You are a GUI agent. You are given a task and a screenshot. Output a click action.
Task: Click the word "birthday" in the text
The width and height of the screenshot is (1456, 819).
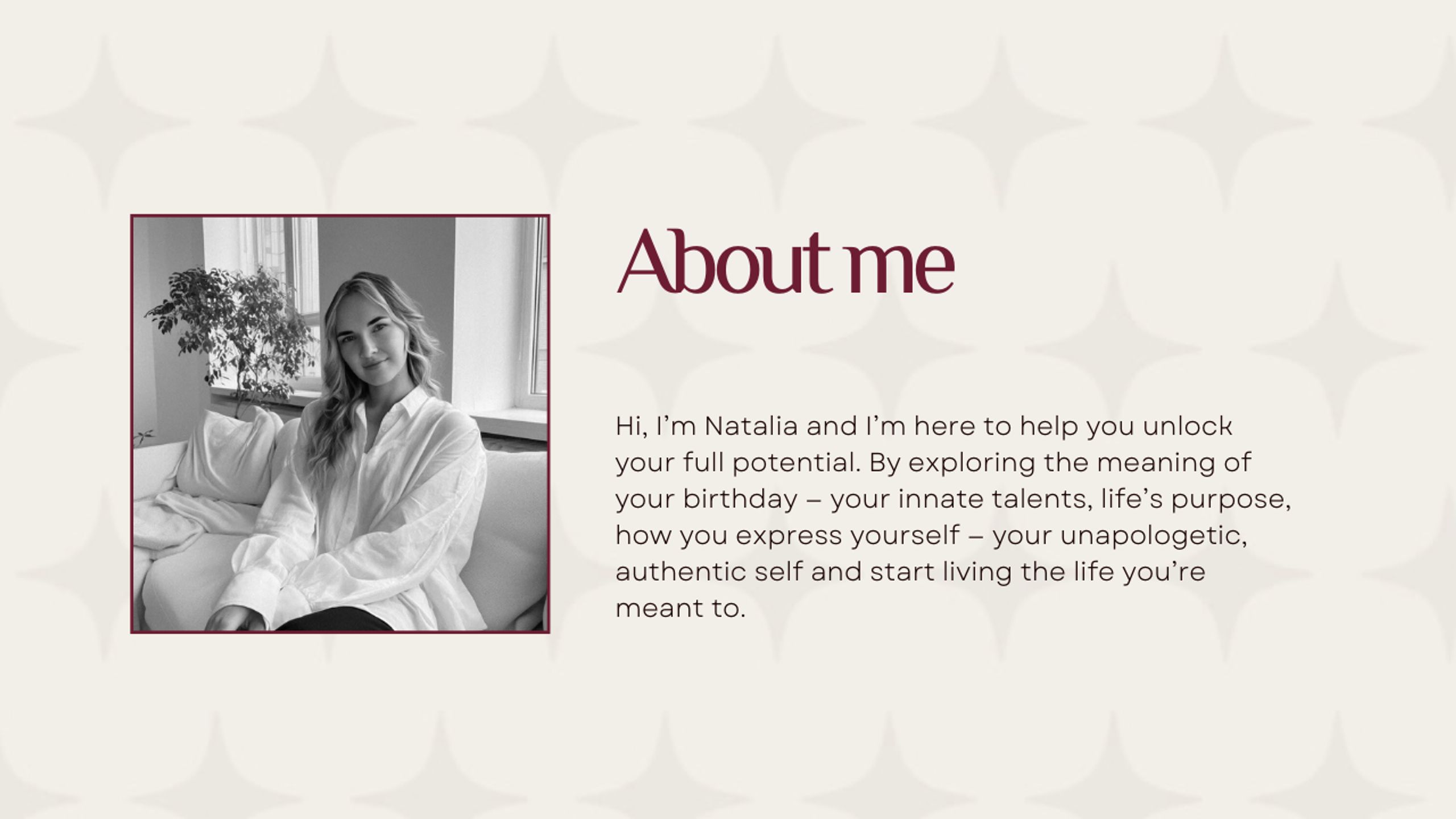tap(740, 499)
